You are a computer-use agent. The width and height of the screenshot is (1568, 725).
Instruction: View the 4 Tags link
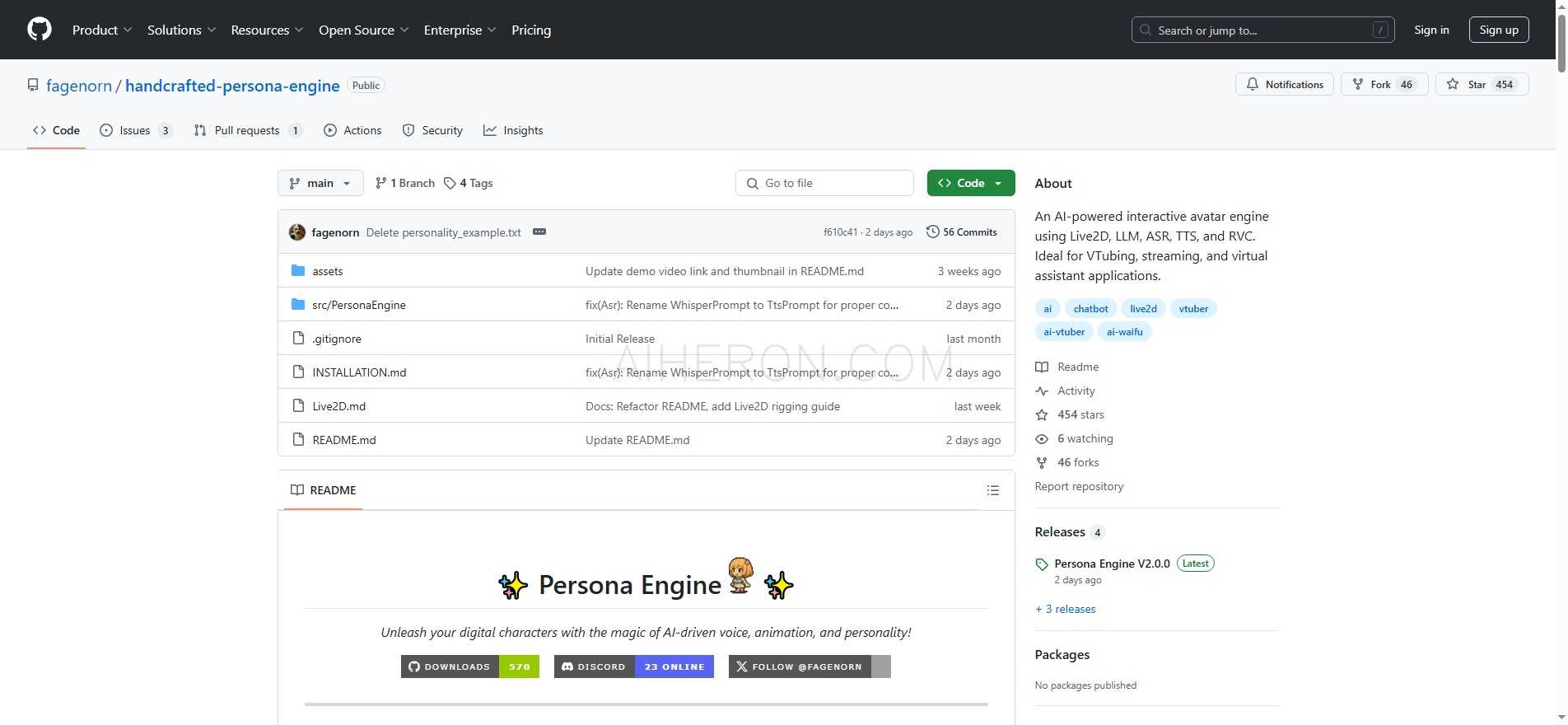point(468,183)
